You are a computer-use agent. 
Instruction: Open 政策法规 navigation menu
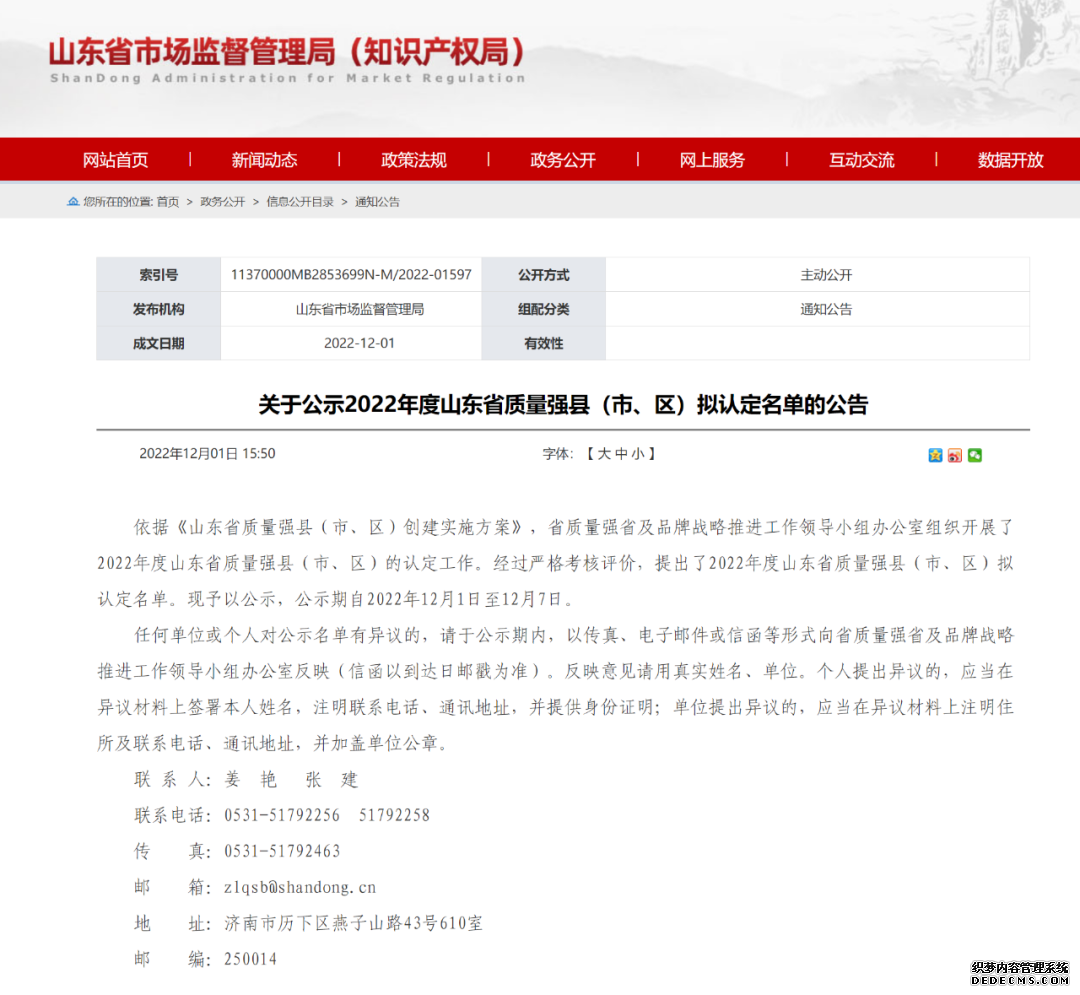(x=414, y=160)
